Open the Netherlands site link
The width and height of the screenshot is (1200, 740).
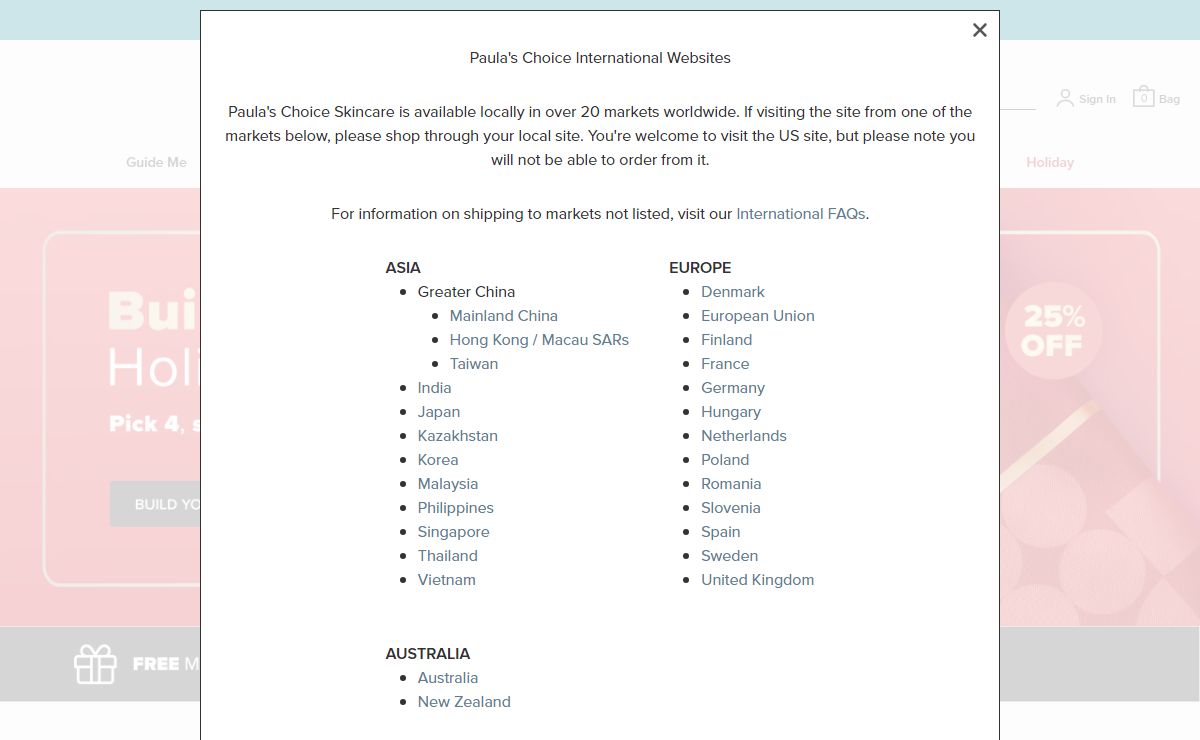744,436
